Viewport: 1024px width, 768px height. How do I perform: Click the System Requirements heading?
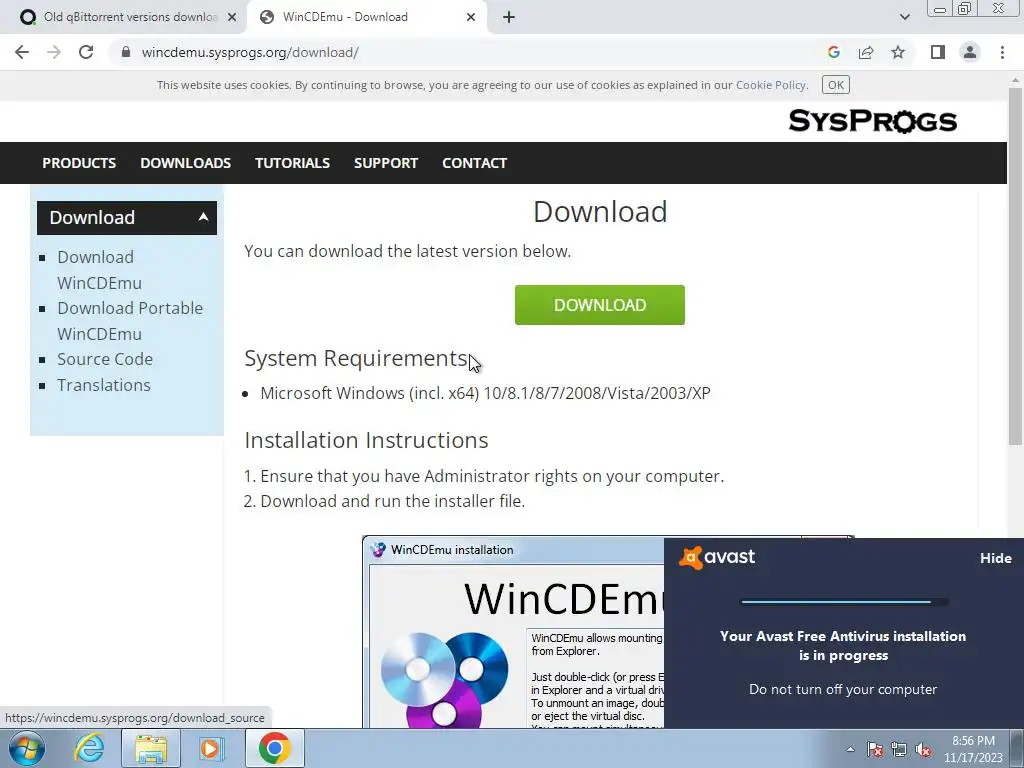(x=357, y=359)
